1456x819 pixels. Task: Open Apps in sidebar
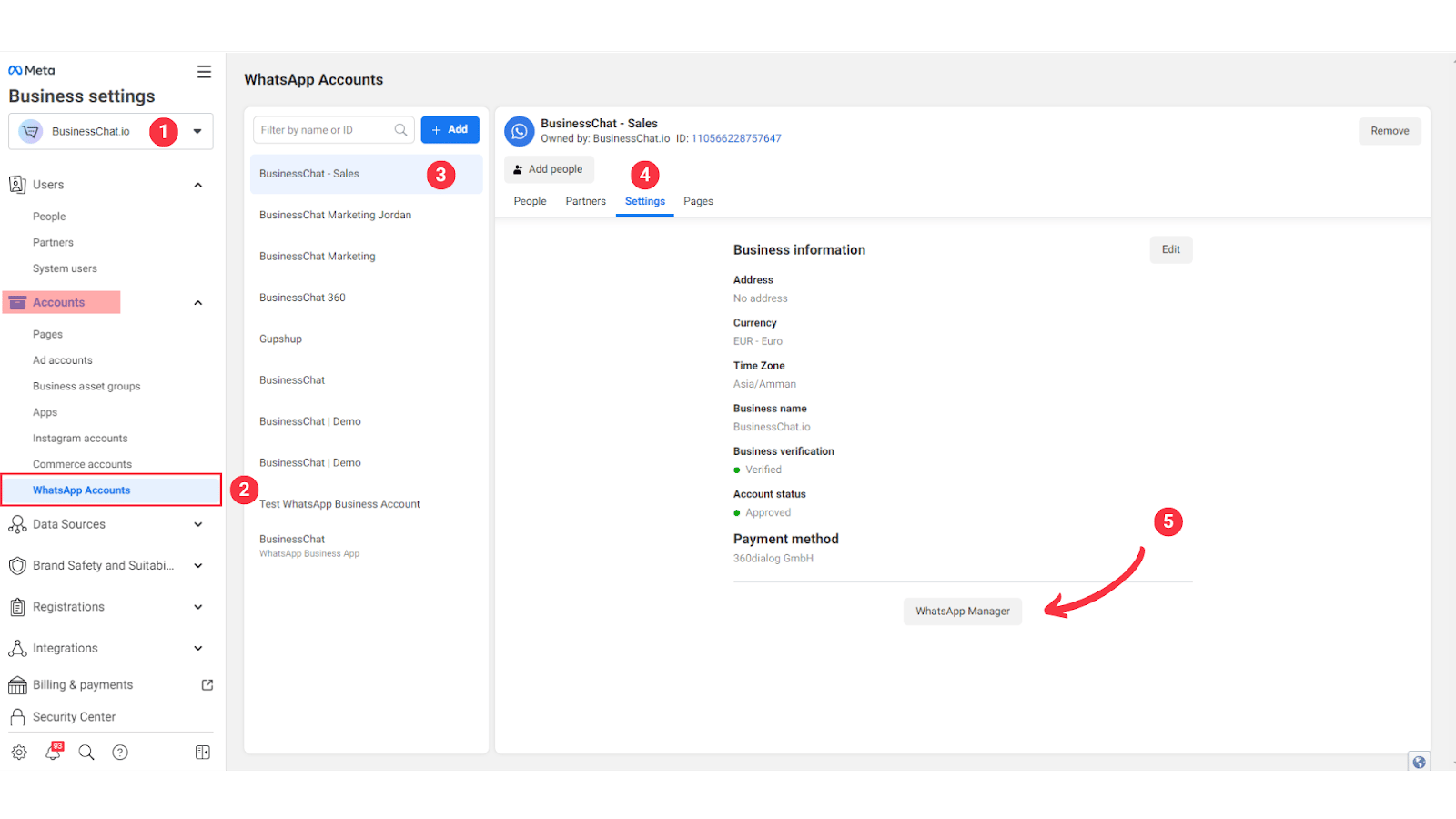pyautogui.click(x=45, y=412)
